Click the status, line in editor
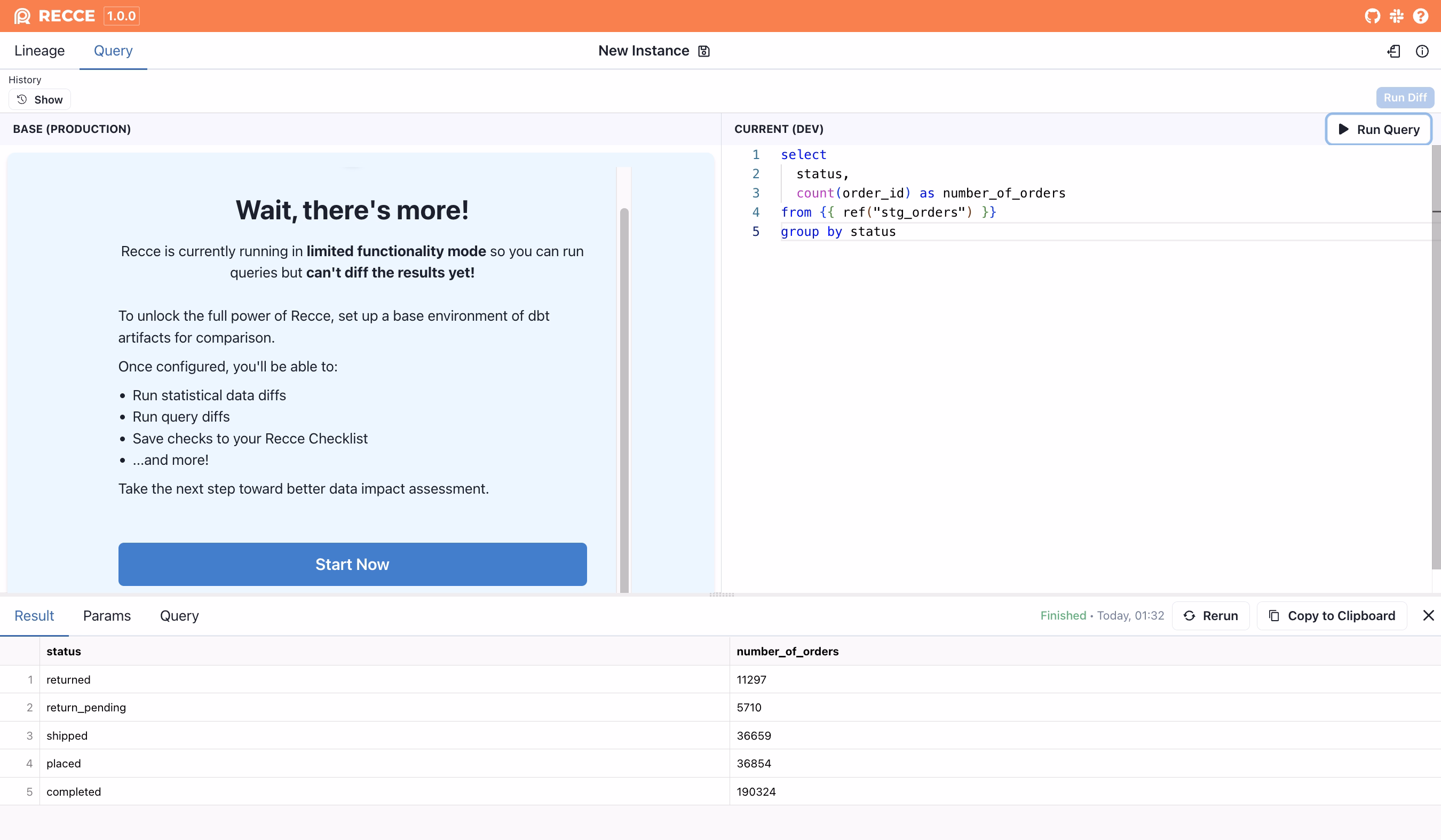 coord(822,174)
